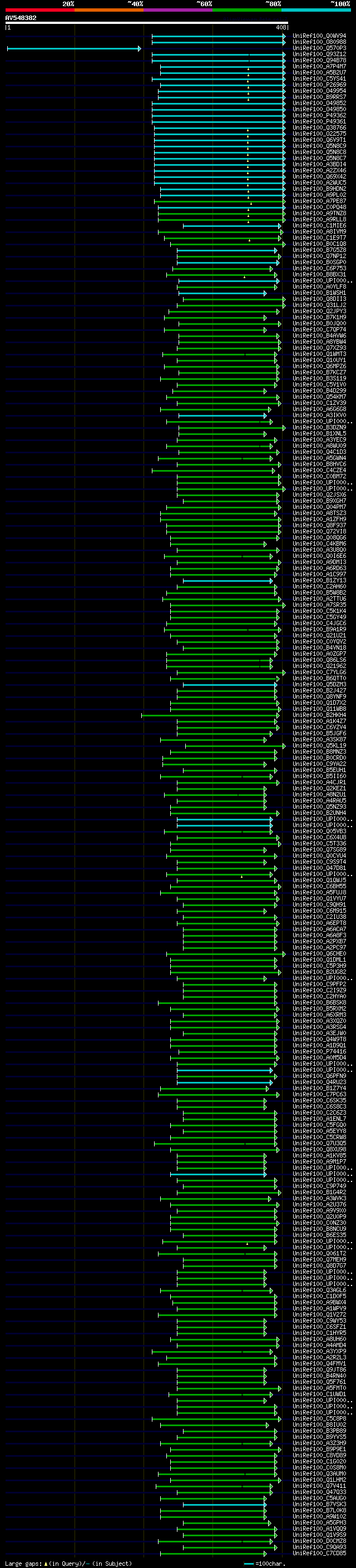Select hit UniRef100_O49954
The height and width of the screenshot is (1568, 356).
coord(319,91)
